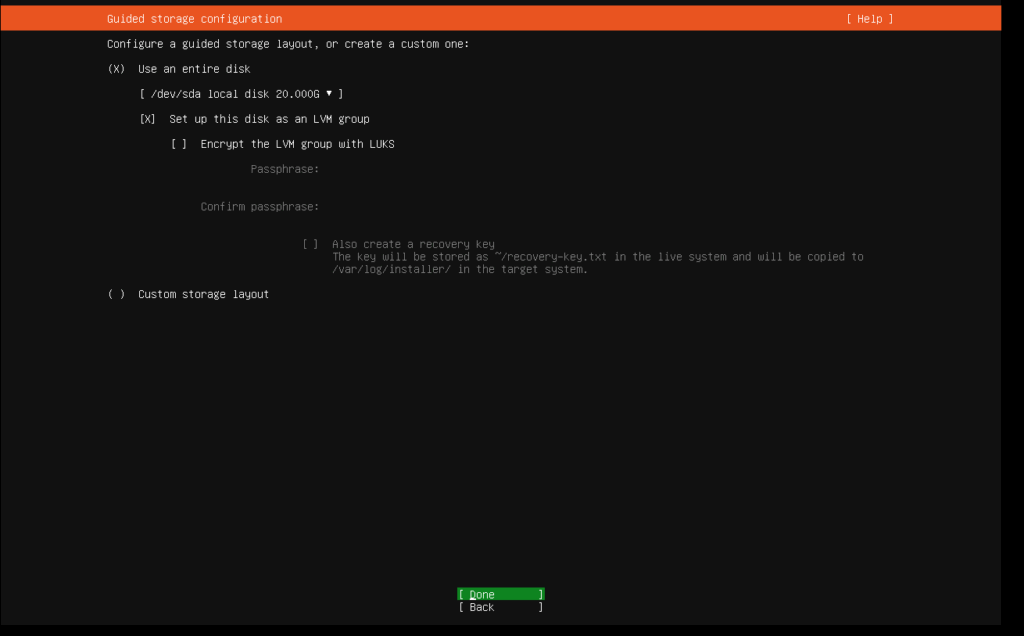Viewport: 1024px width, 636px height.
Task: Uncheck the LVM group setup checkbox
Action: [148, 119]
